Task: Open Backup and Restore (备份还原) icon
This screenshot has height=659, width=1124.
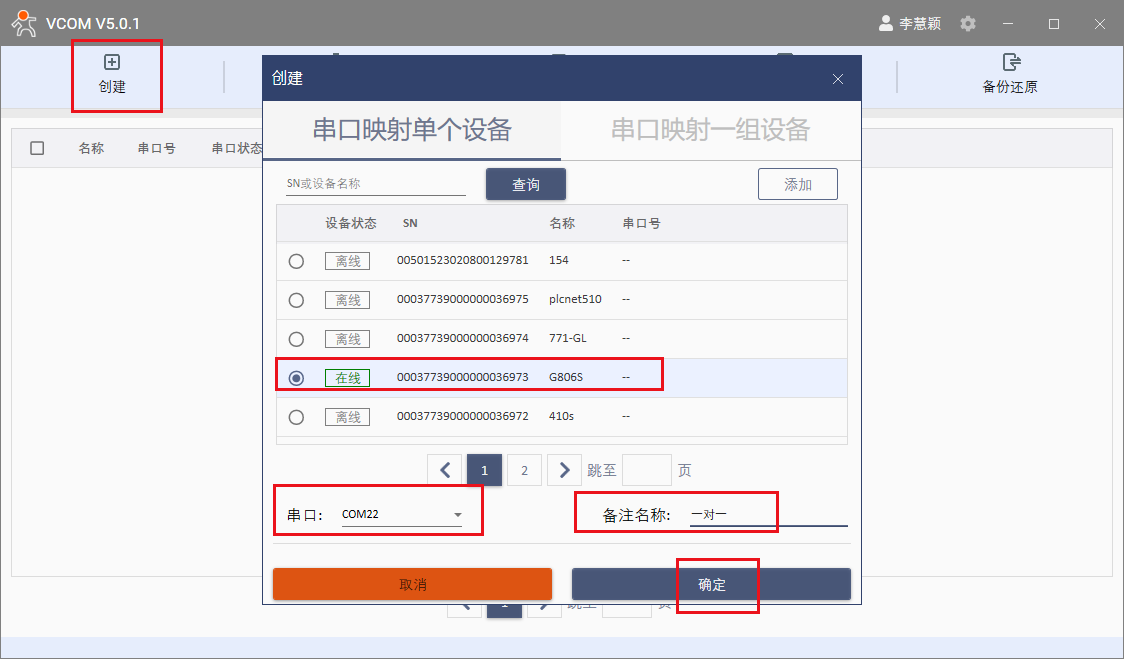Action: point(1010,63)
